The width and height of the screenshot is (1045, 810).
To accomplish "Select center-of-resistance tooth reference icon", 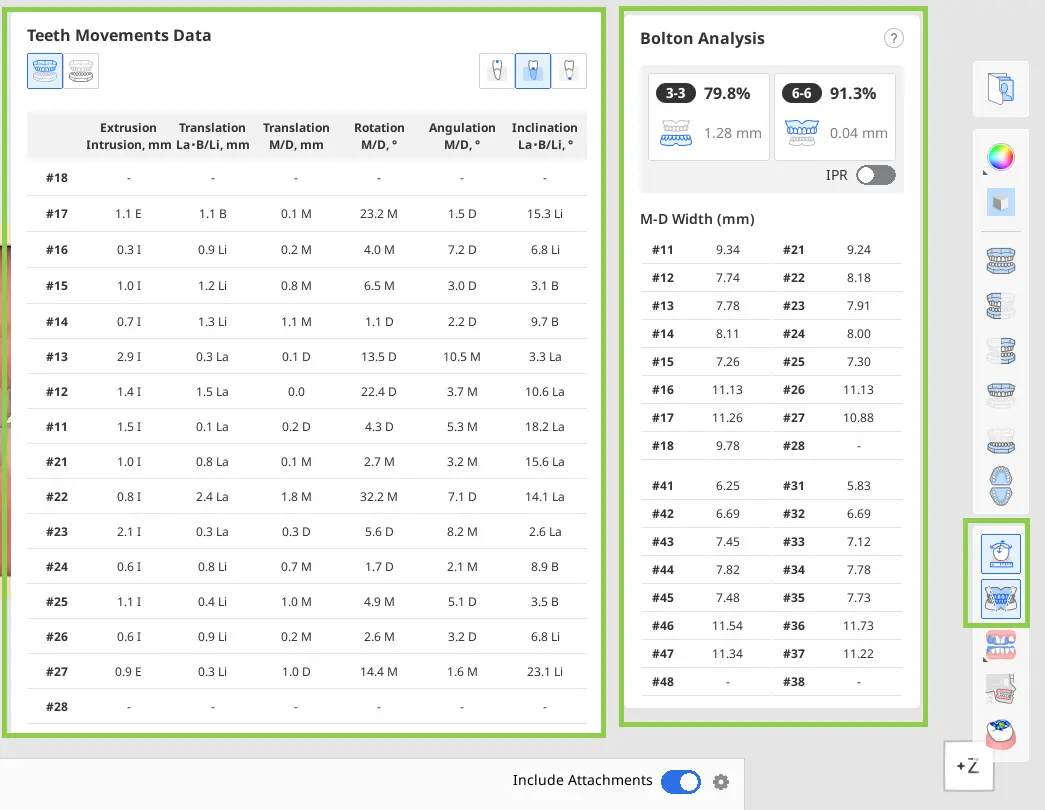I will click(x=533, y=71).
